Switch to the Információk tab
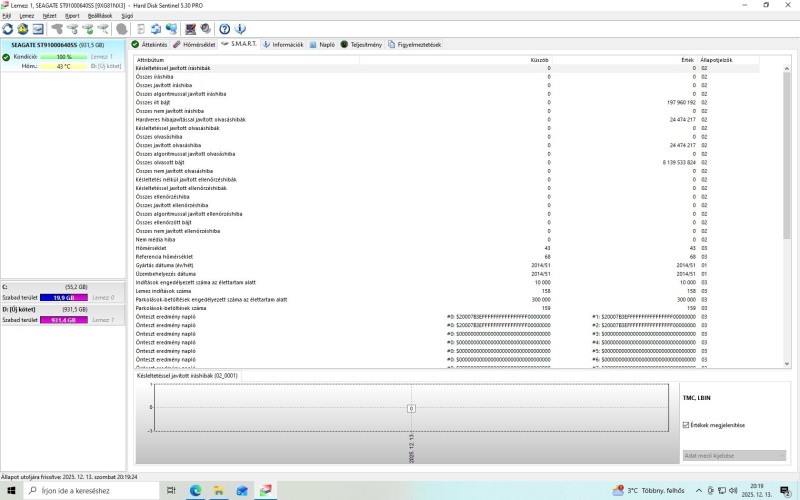This screenshot has width=800, height=500. click(x=283, y=44)
